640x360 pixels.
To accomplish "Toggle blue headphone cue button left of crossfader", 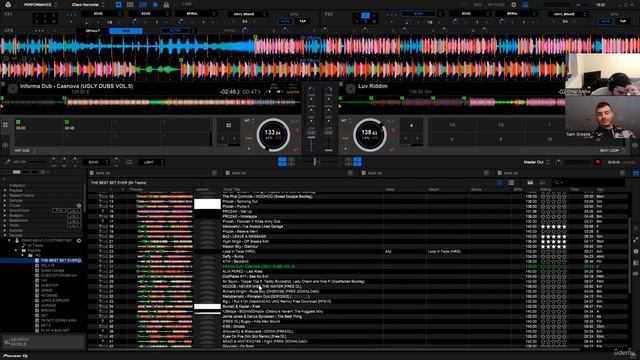I will (x=282, y=162).
